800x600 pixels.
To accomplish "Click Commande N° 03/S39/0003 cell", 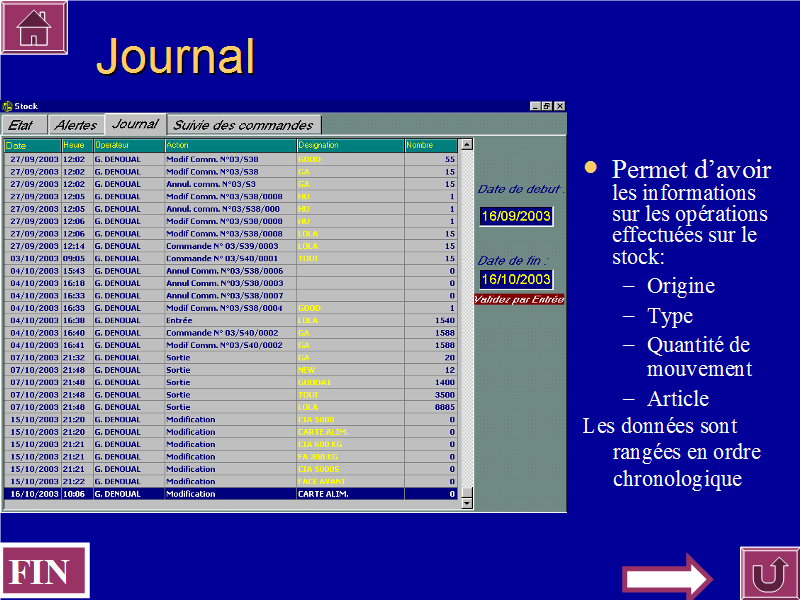I will point(231,246).
